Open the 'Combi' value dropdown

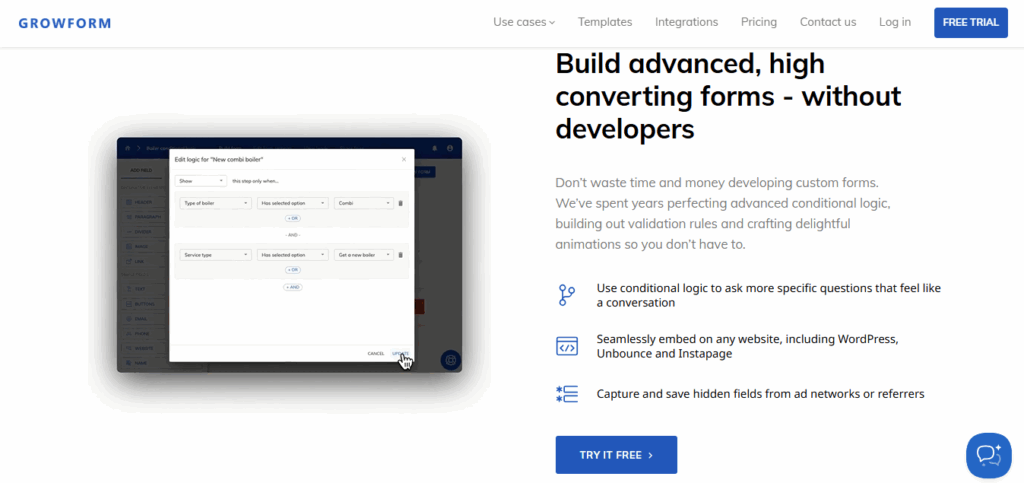pos(364,203)
